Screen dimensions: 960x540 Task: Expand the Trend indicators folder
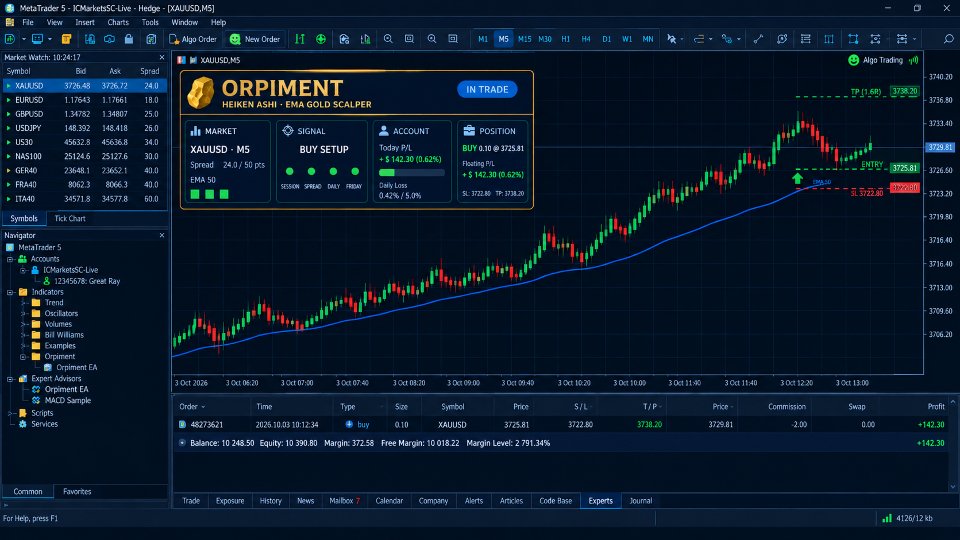click(x=23, y=302)
